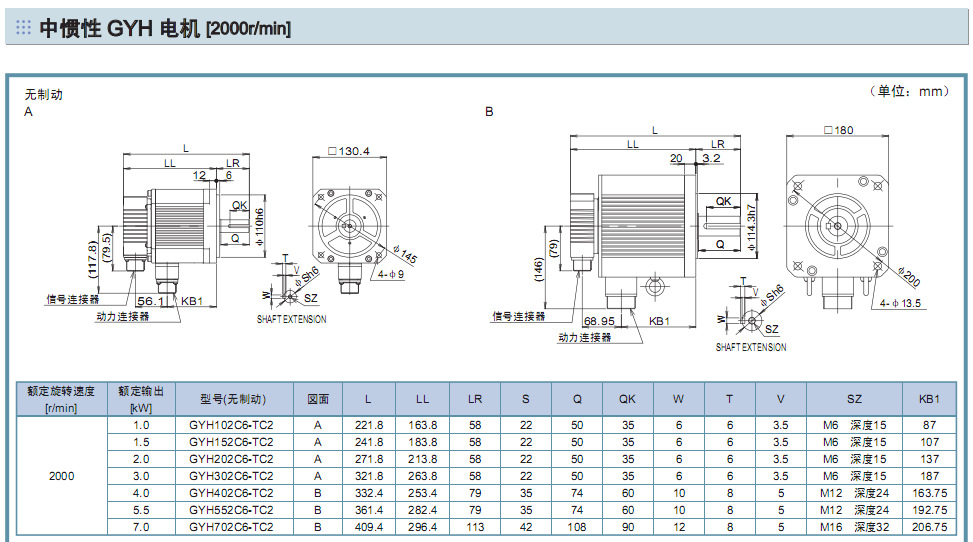Click the LL column header
The width and height of the screenshot is (973, 542).
click(422, 399)
